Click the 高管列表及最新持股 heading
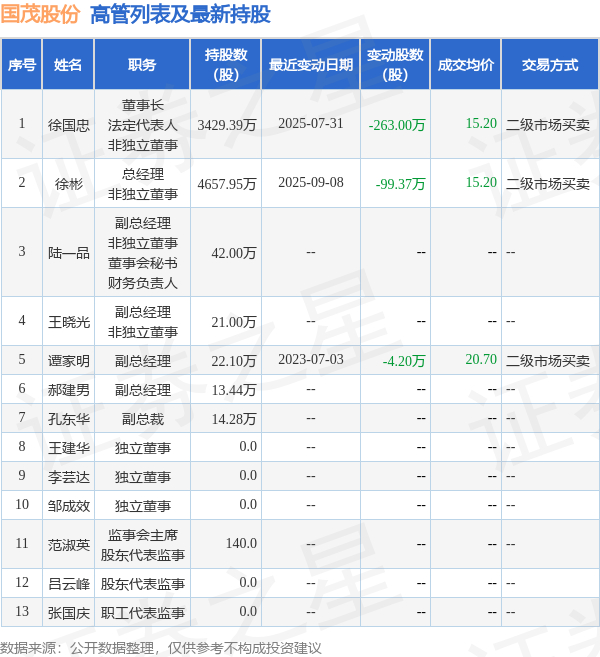This screenshot has width=600, height=657. pos(180,14)
